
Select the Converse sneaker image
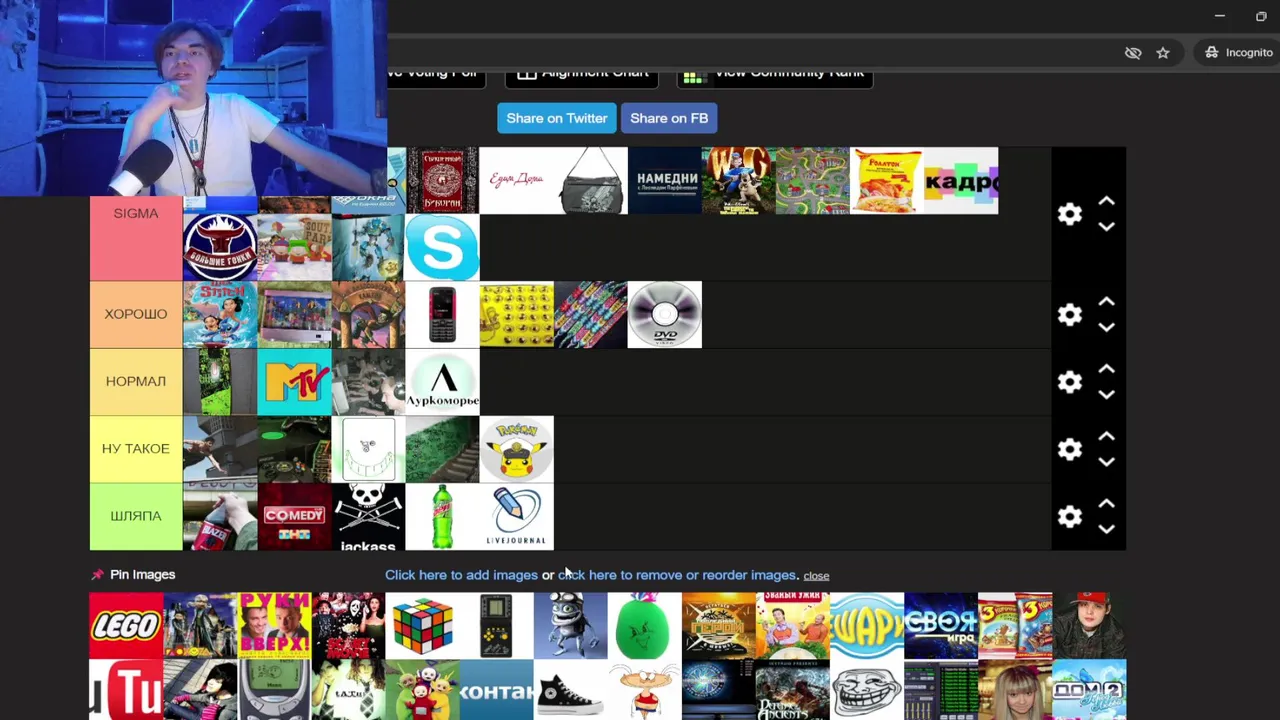[570, 690]
